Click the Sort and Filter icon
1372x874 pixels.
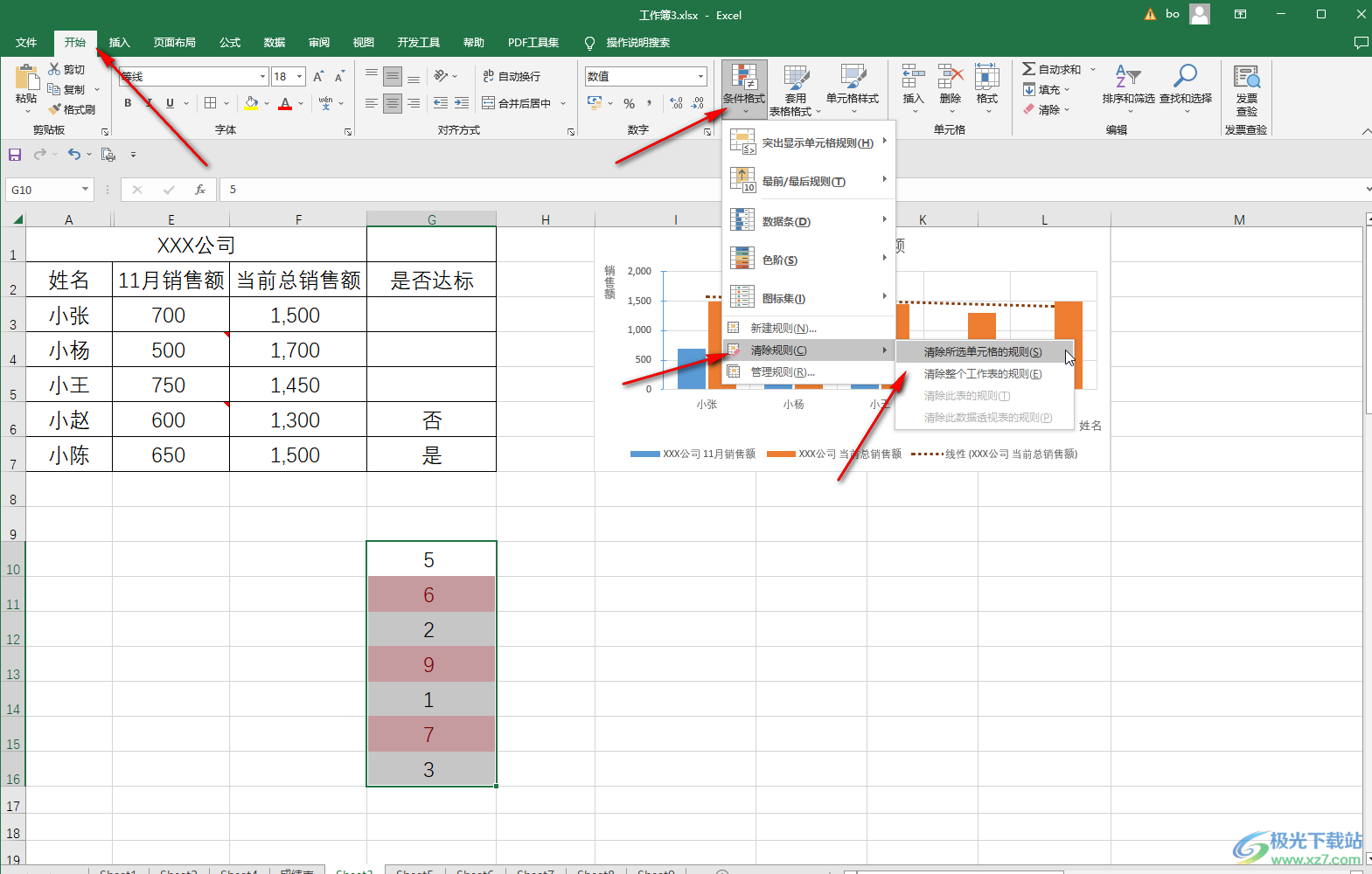(1128, 77)
